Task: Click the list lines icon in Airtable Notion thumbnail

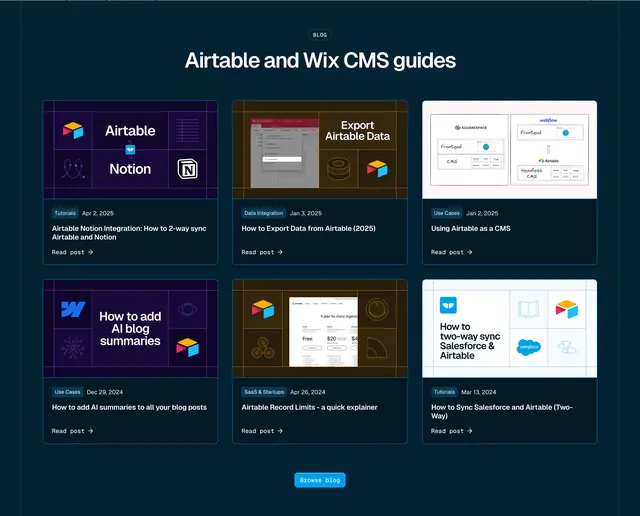Action: coord(187,131)
